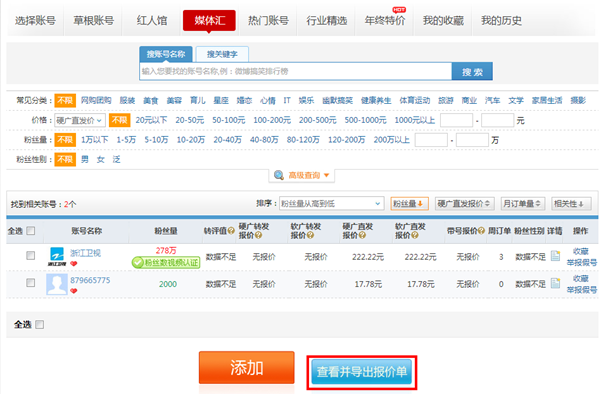Click the heart icon under 879665775
Viewport: 601px width, 394px height.
click(x=74, y=291)
